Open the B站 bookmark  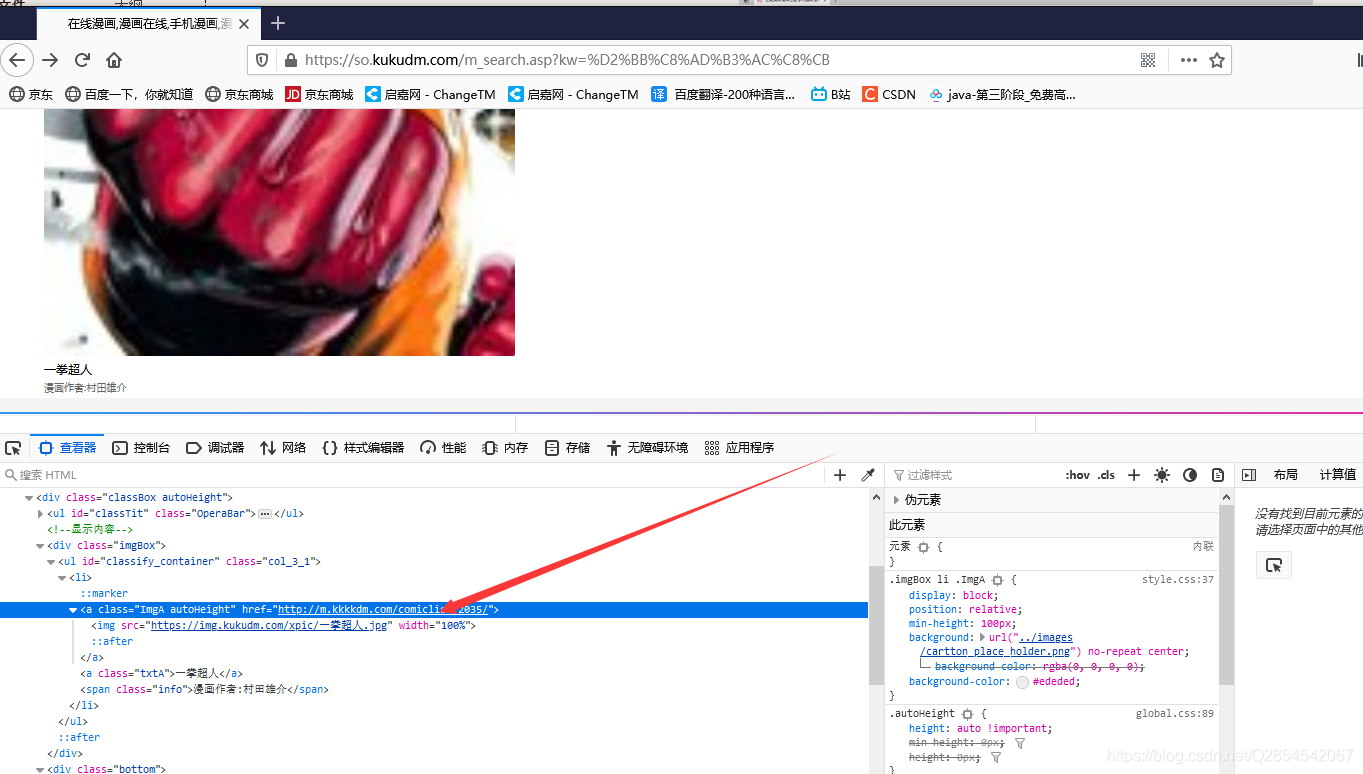(x=831, y=94)
